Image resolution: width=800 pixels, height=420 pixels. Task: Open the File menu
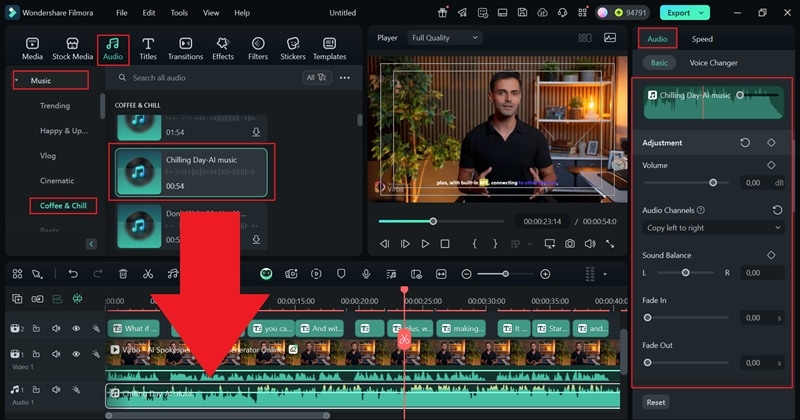(121, 13)
